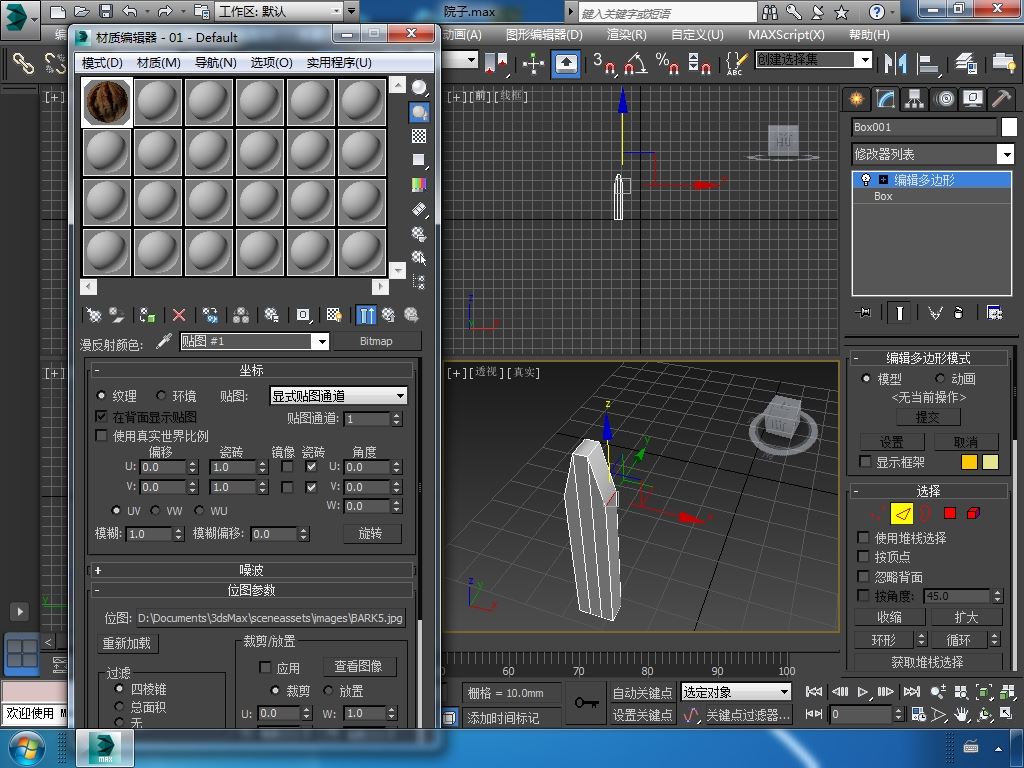Pin the modifier stack
Screen dimensions: 1024x768
coord(863,313)
